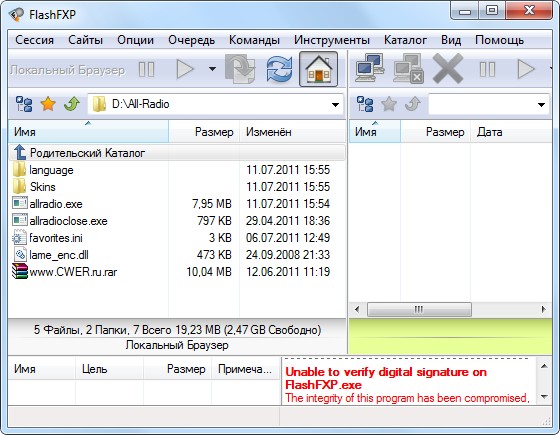
Task: Expand the D:\All-Radio path dropdown
Action: (335, 105)
